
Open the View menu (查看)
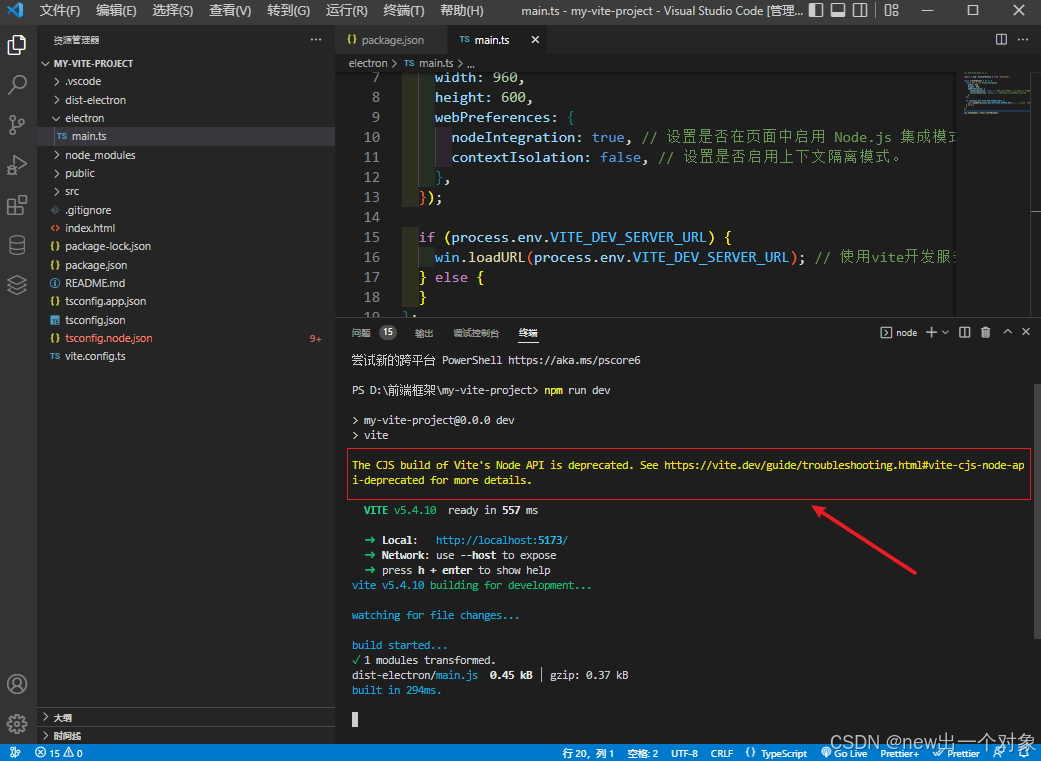click(x=230, y=11)
